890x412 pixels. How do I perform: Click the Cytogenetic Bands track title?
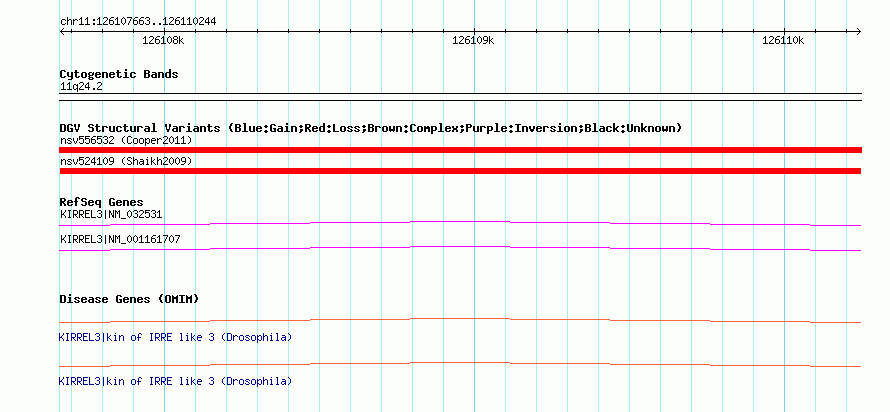[119, 74]
